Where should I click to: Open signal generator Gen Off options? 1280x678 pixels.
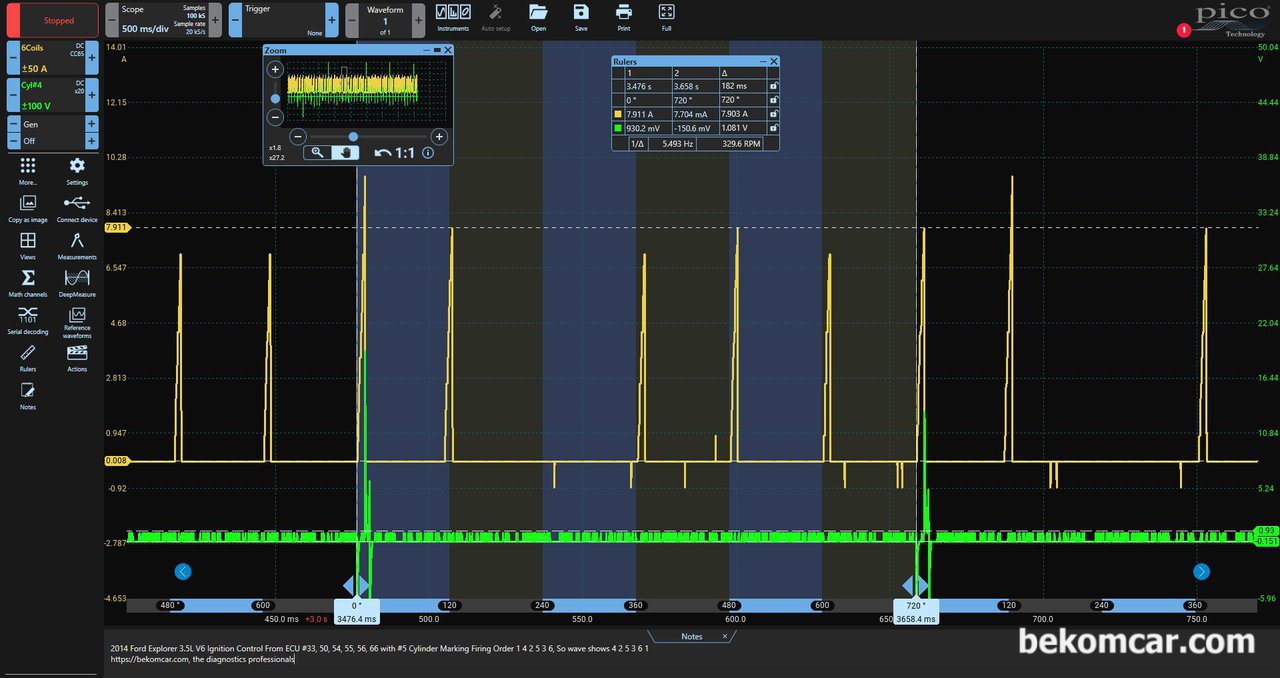coord(52,132)
